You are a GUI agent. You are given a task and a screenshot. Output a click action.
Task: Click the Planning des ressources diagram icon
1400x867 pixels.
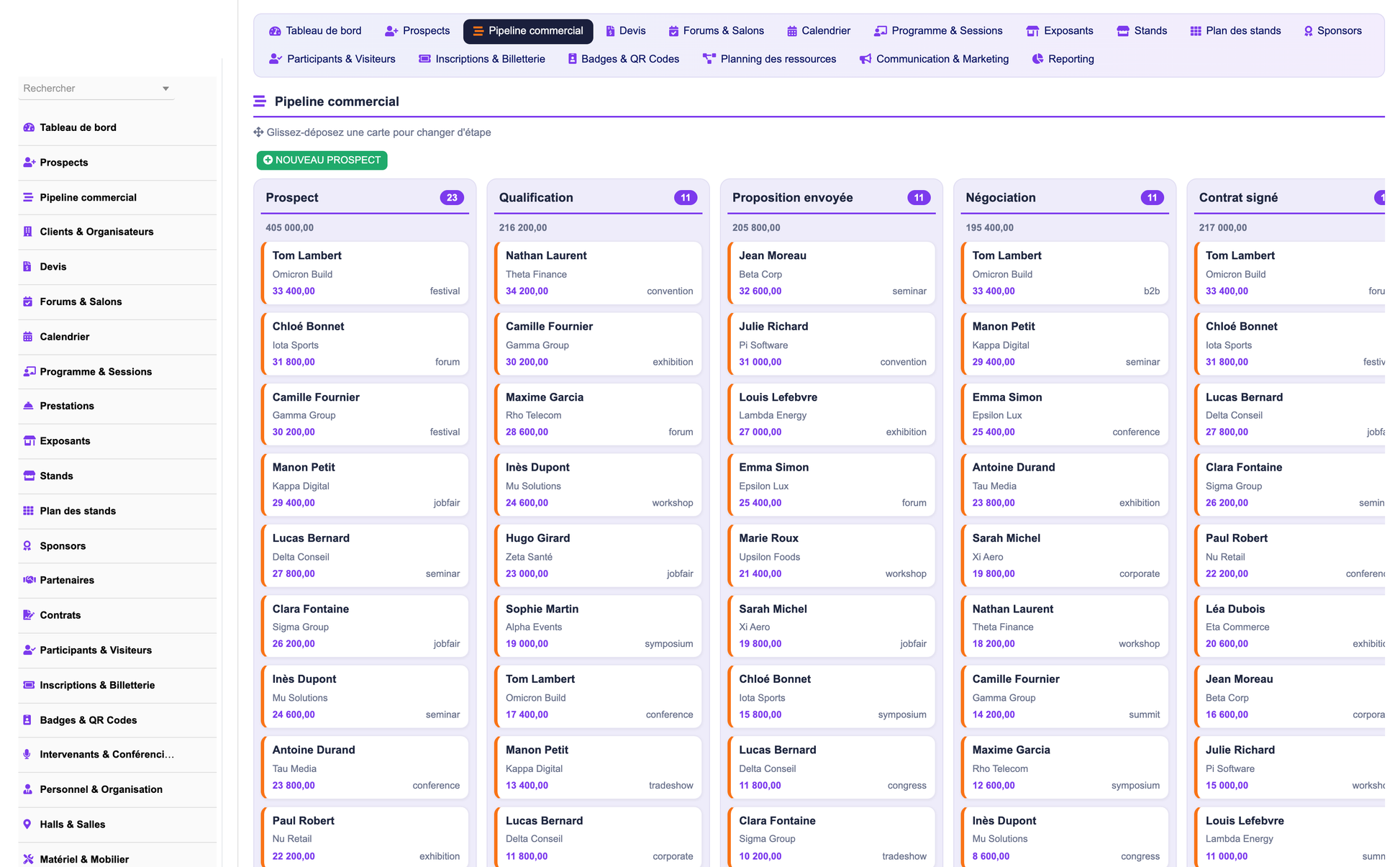709,59
